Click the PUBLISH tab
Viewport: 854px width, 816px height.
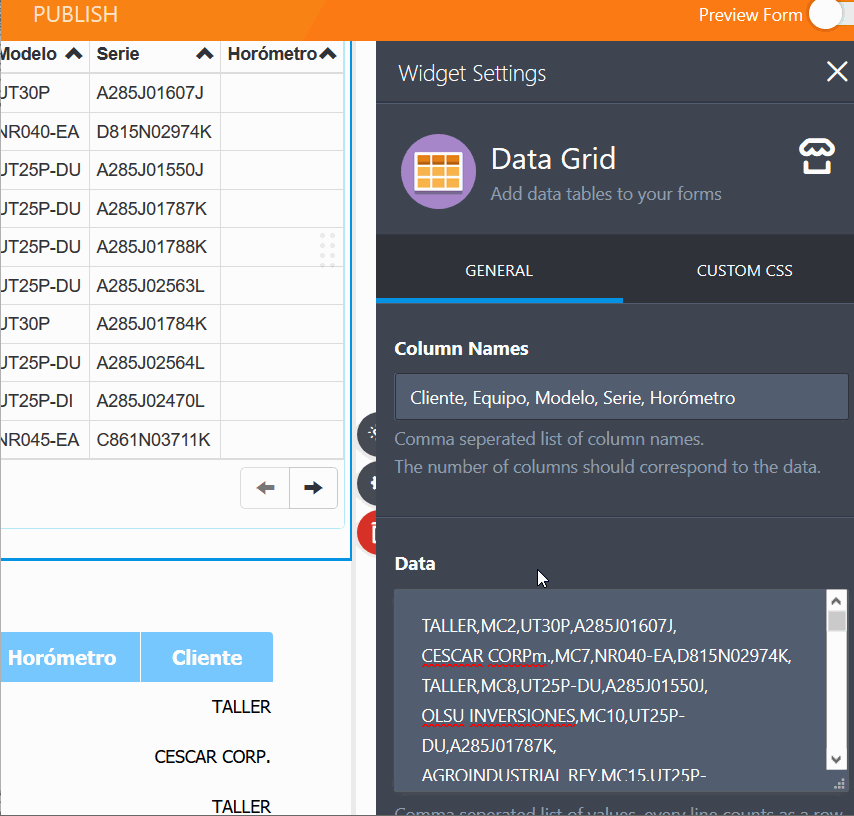point(76,15)
